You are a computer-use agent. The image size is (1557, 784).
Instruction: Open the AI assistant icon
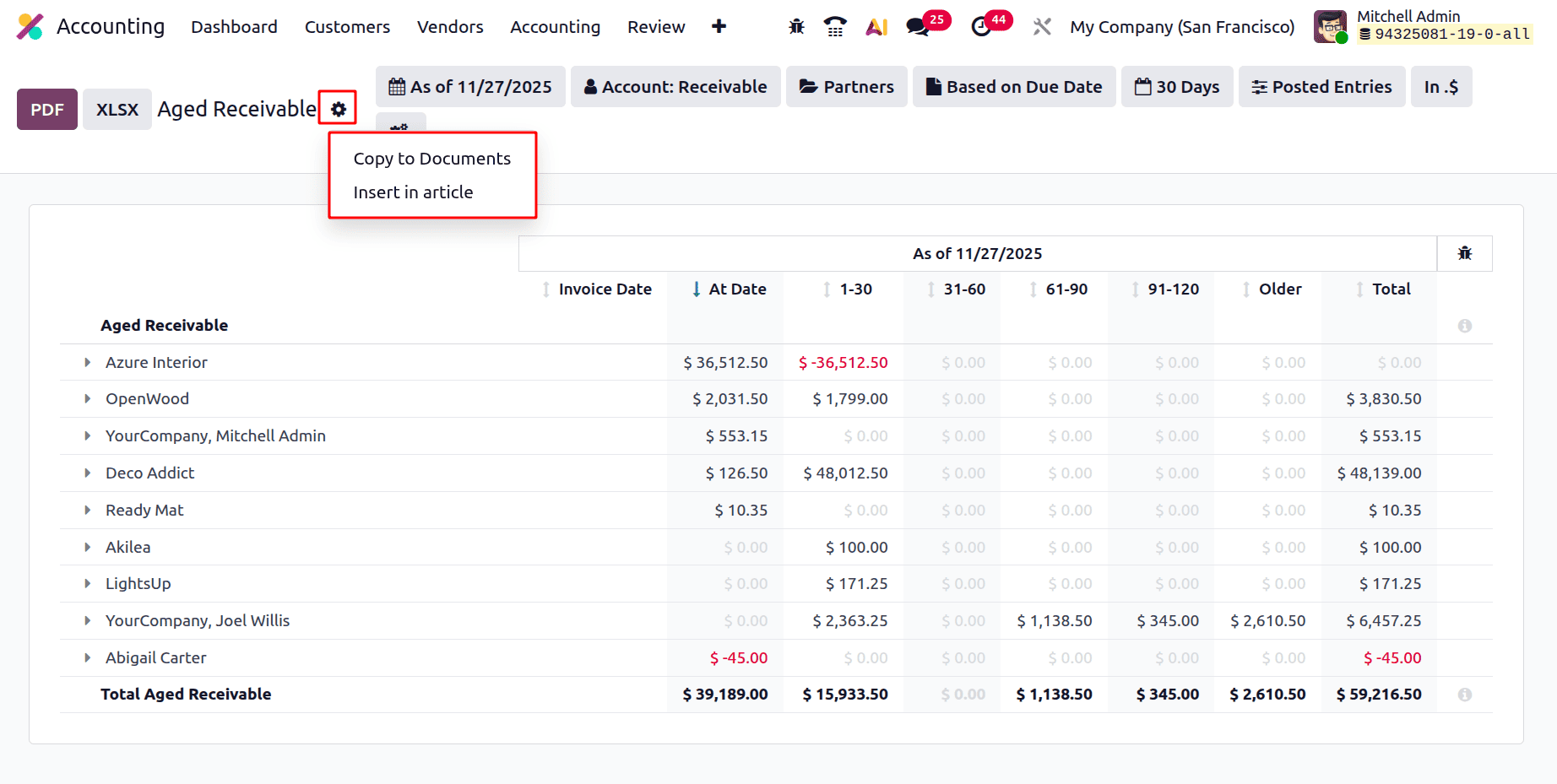coord(876,27)
